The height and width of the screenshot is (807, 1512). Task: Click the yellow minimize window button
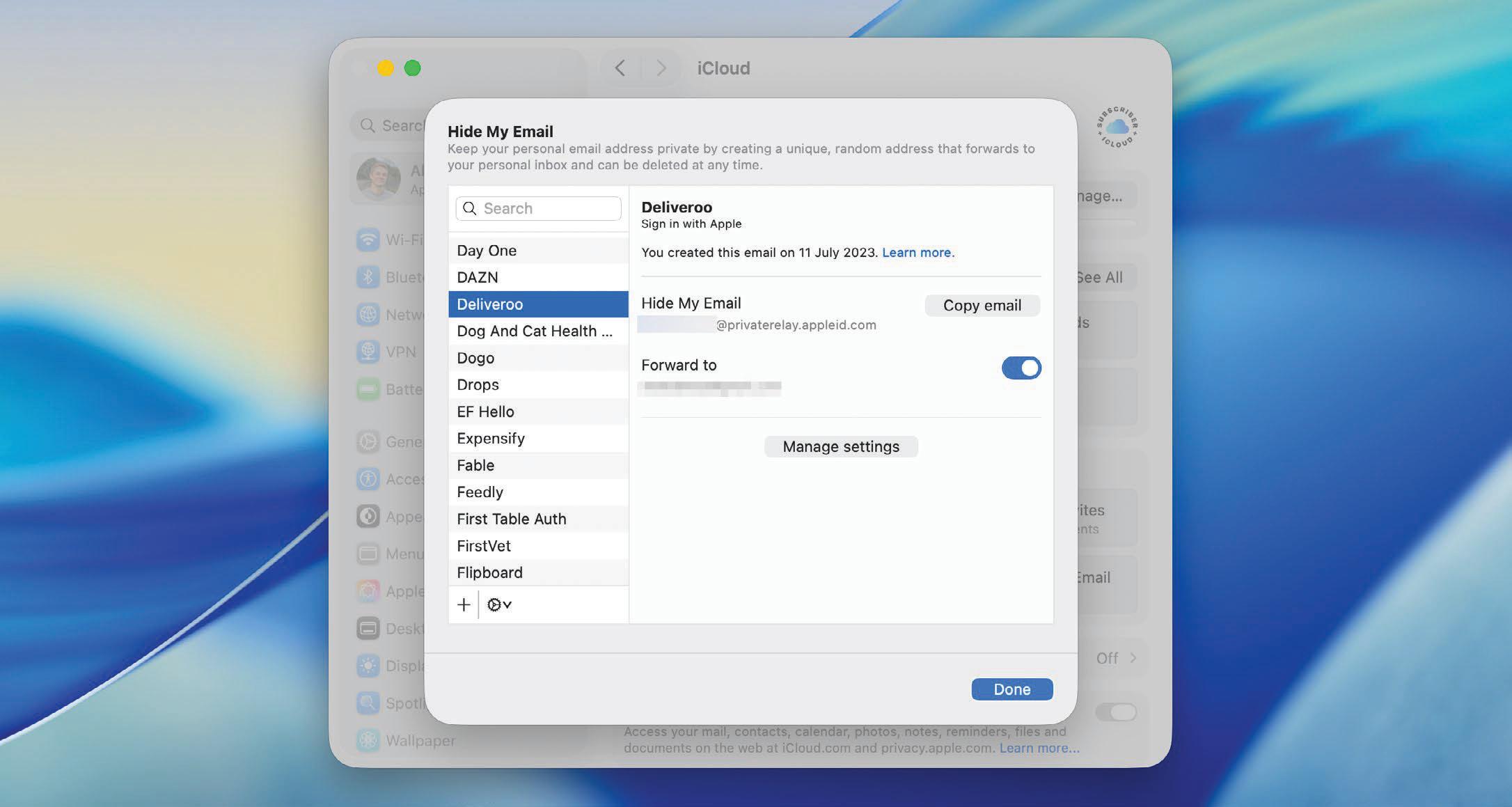[386, 68]
